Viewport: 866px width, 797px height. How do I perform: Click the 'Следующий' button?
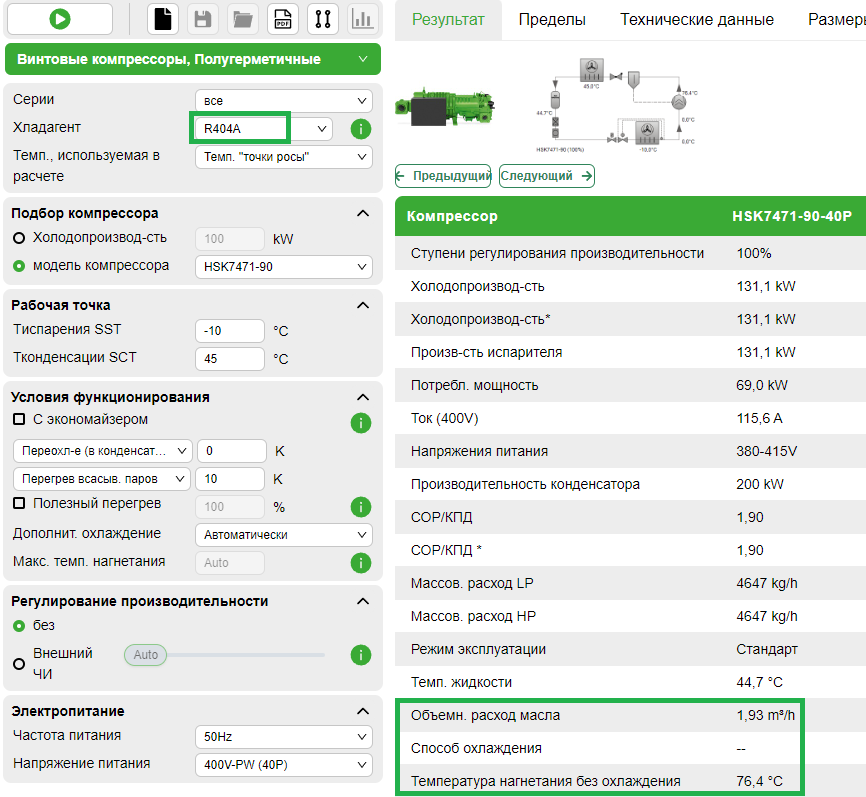pyautogui.click(x=546, y=176)
